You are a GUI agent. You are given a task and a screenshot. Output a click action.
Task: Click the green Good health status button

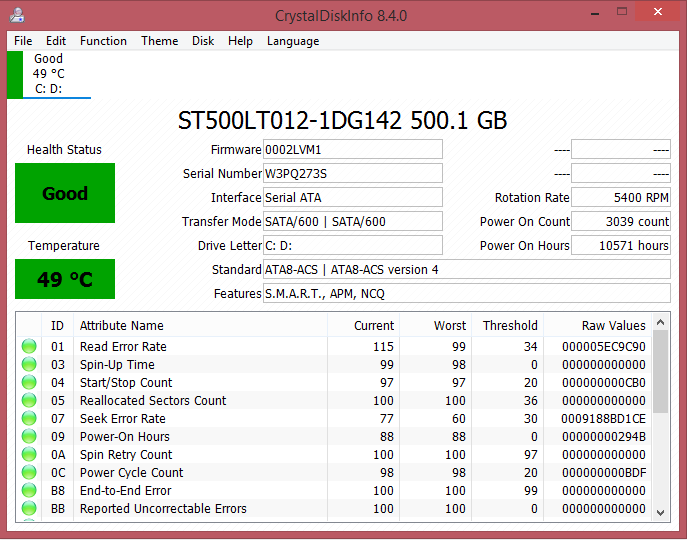[x=65, y=193]
